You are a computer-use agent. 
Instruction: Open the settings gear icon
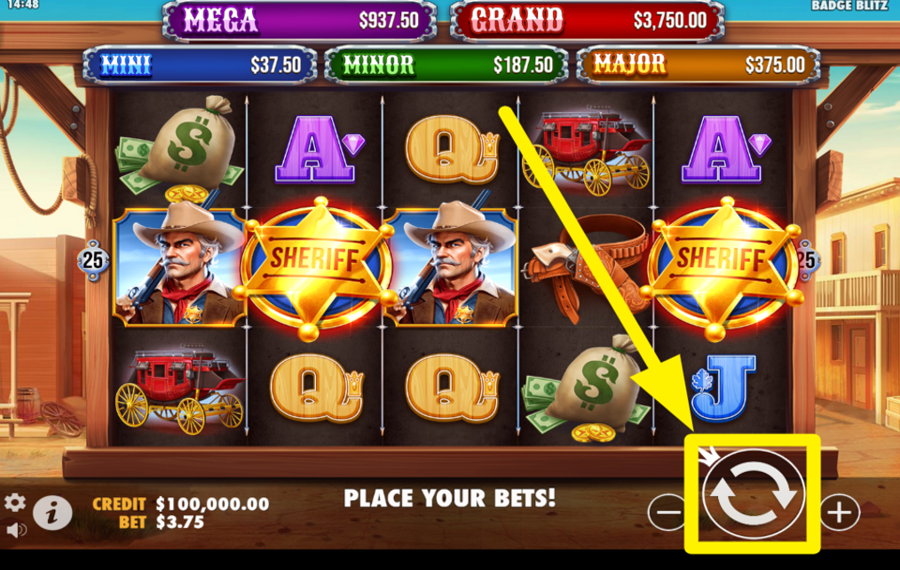click(x=15, y=503)
